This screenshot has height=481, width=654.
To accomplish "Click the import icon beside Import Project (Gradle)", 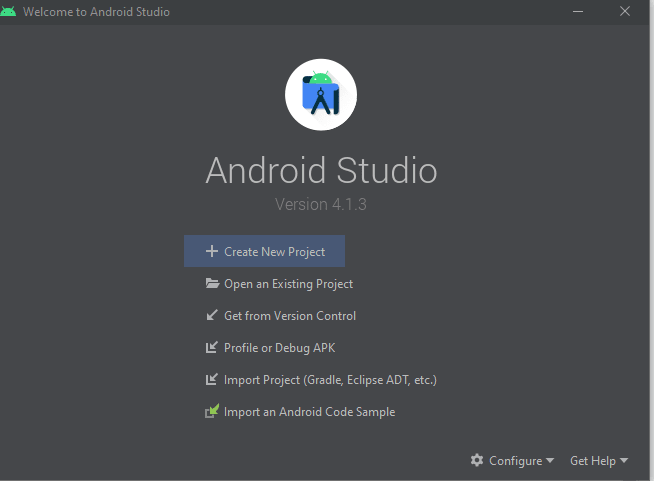I will [212, 379].
